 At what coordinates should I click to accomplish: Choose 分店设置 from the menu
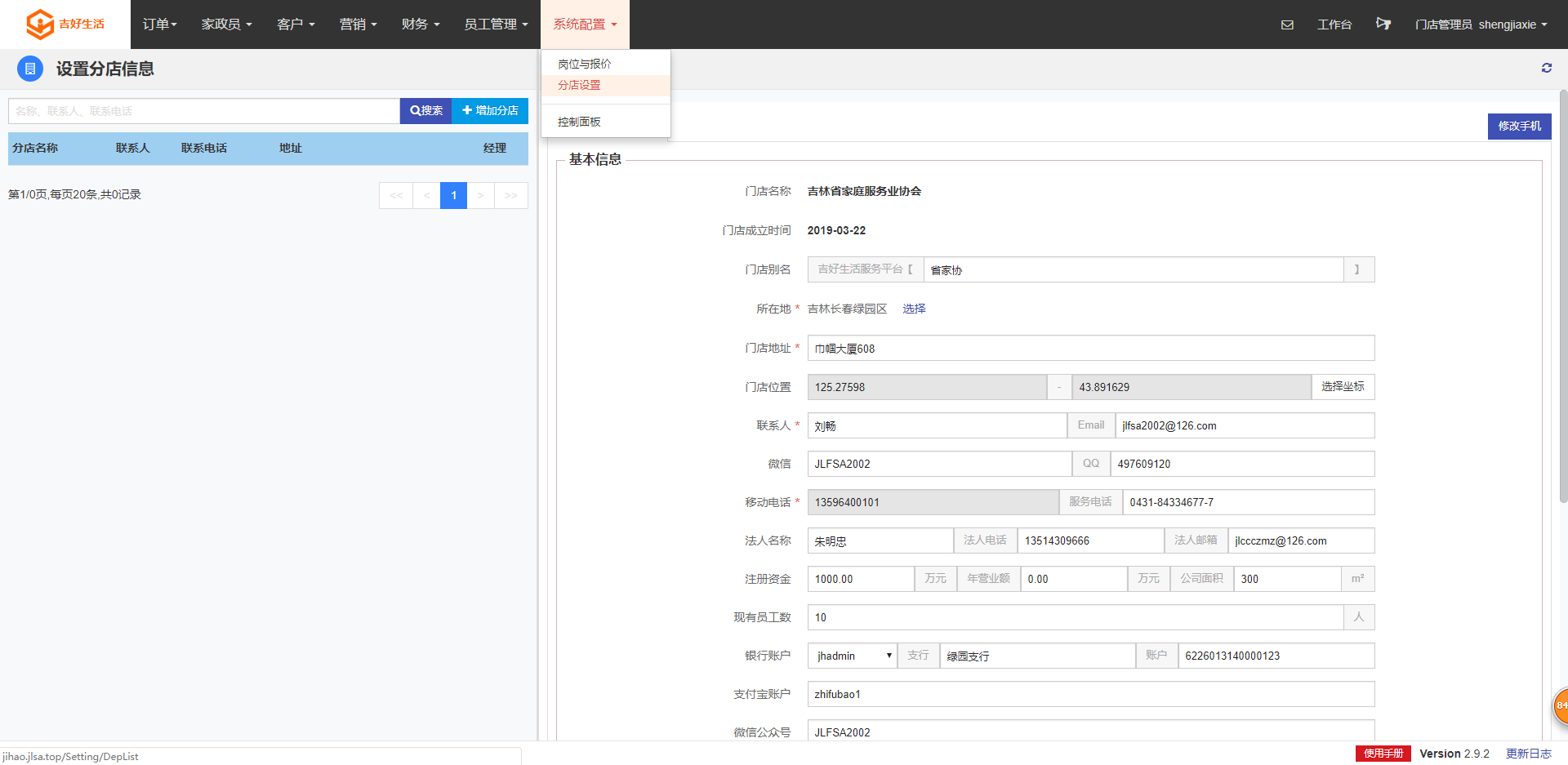(x=605, y=85)
